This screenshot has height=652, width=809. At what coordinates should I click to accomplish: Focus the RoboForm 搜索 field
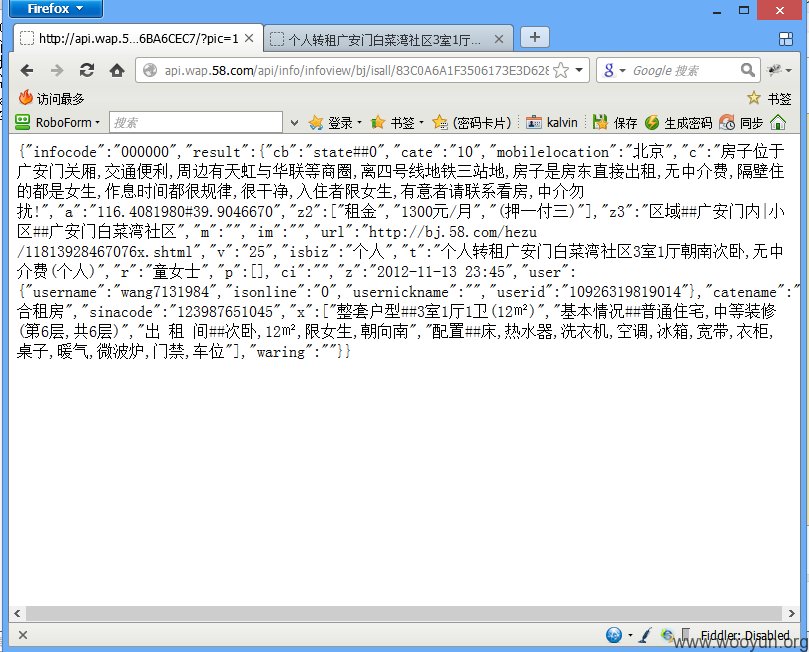[196, 122]
